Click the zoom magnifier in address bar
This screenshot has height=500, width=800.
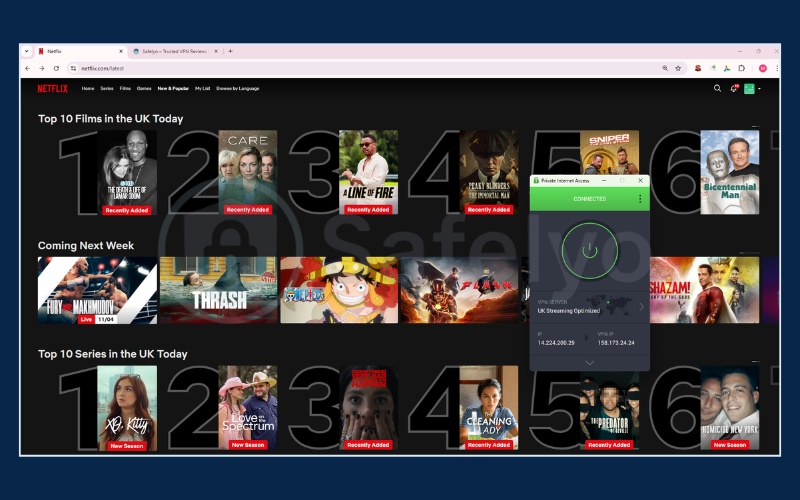click(x=665, y=68)
